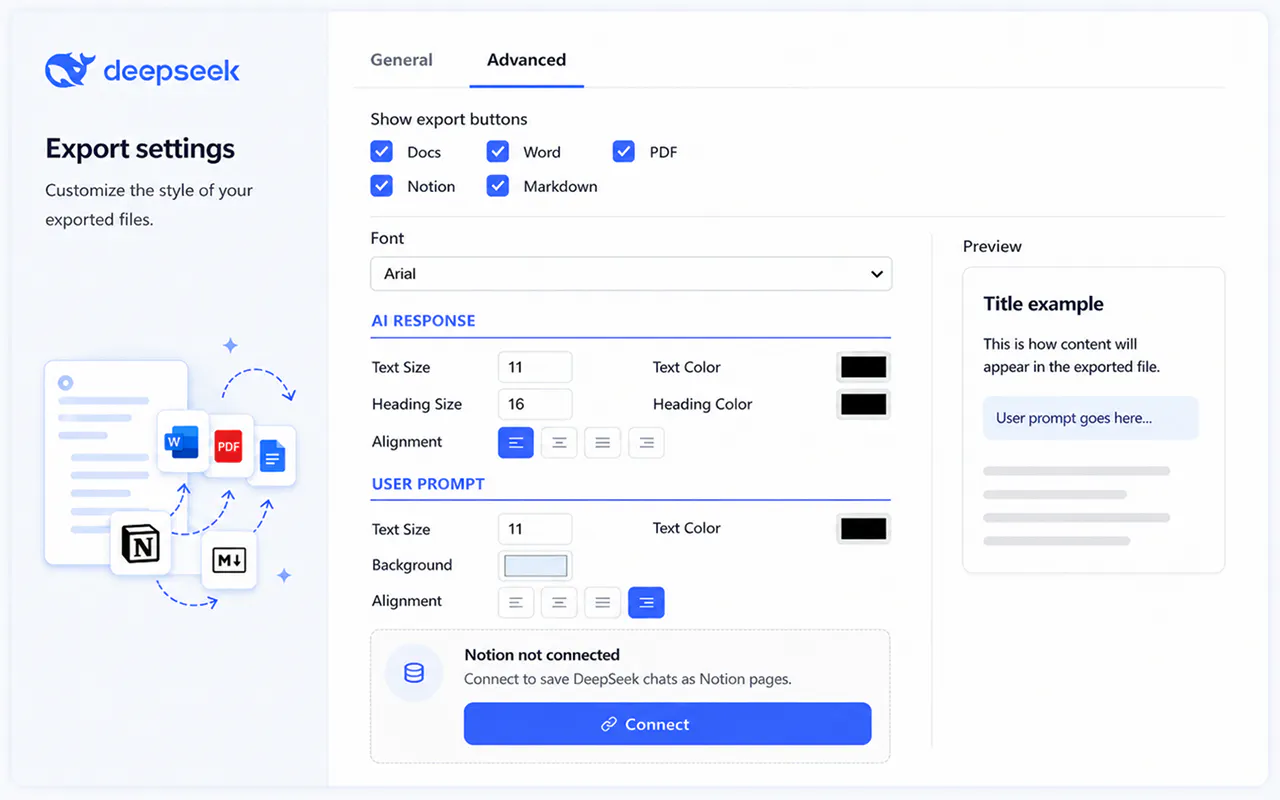Click the Markdown icon in the illustration

229,560
